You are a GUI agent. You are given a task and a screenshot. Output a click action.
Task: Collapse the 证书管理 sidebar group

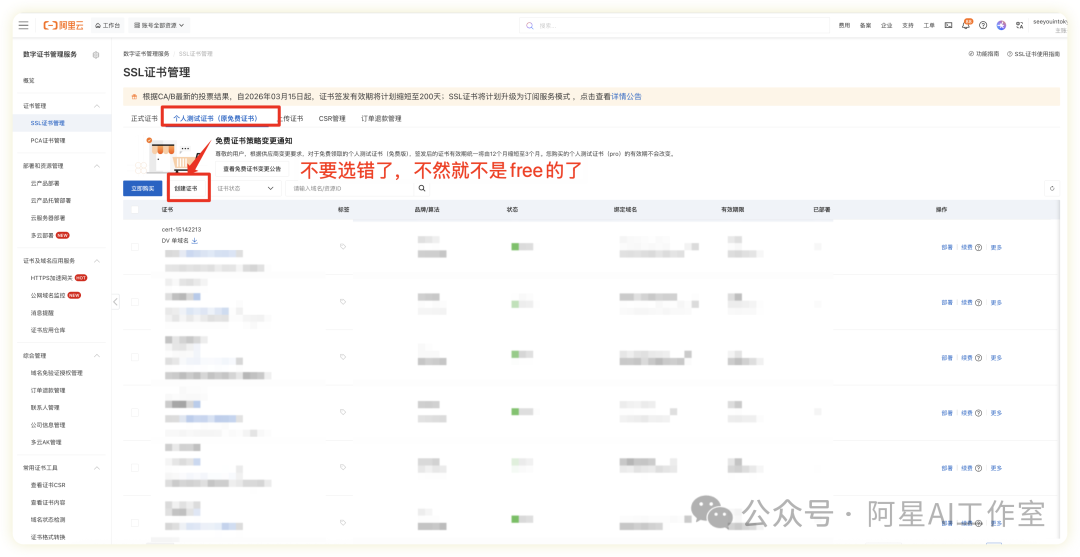[x=97, y=106]
